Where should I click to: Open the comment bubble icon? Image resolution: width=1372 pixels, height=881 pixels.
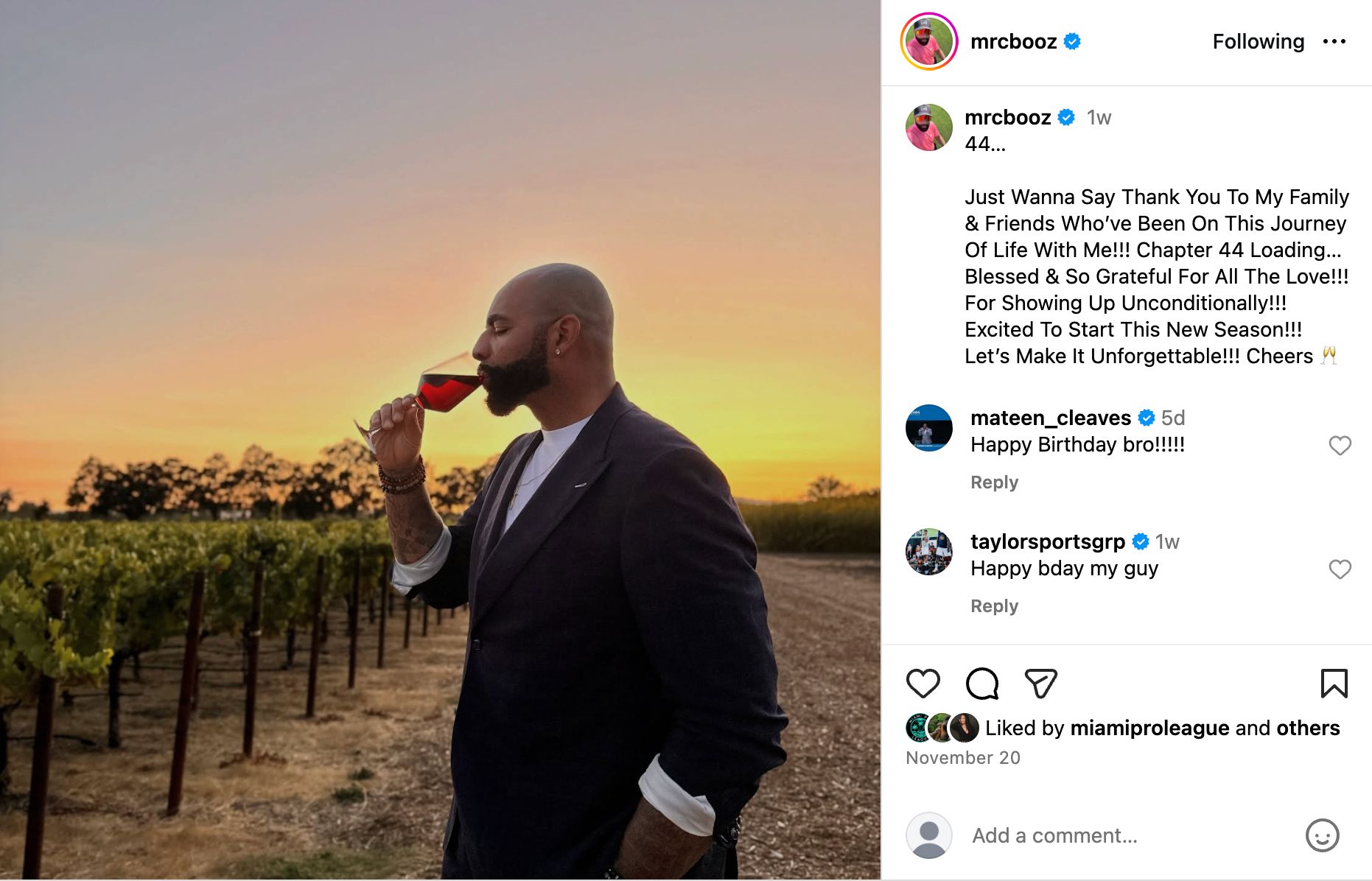tap(983, 684)
